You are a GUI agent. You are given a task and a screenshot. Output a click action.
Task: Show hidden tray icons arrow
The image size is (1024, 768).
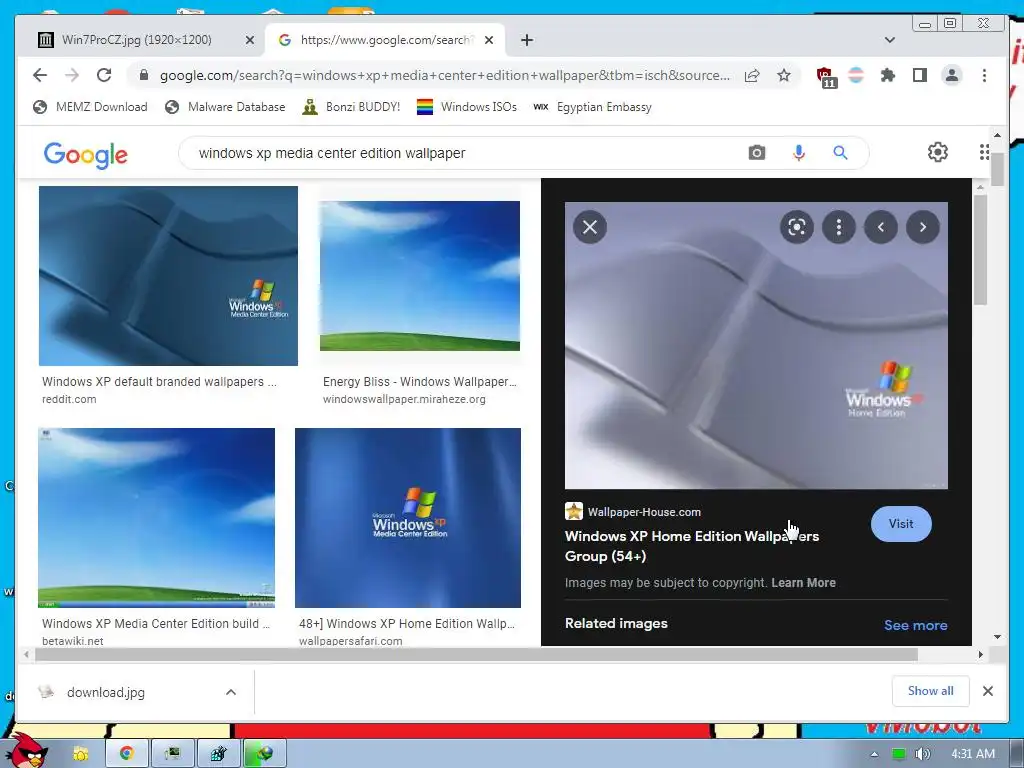(874, 754)
